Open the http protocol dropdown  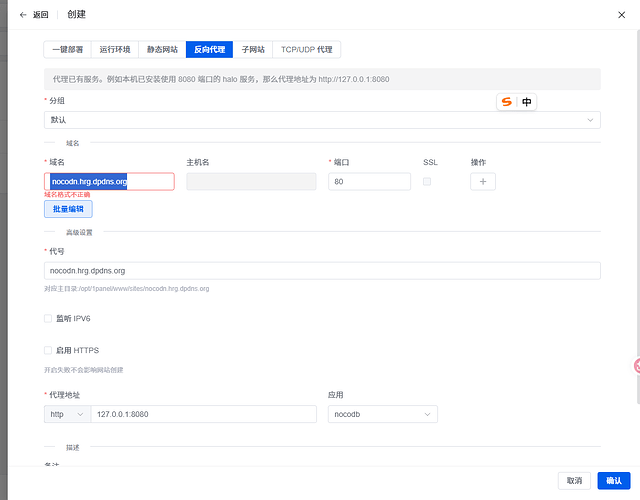tap(67, 414)
